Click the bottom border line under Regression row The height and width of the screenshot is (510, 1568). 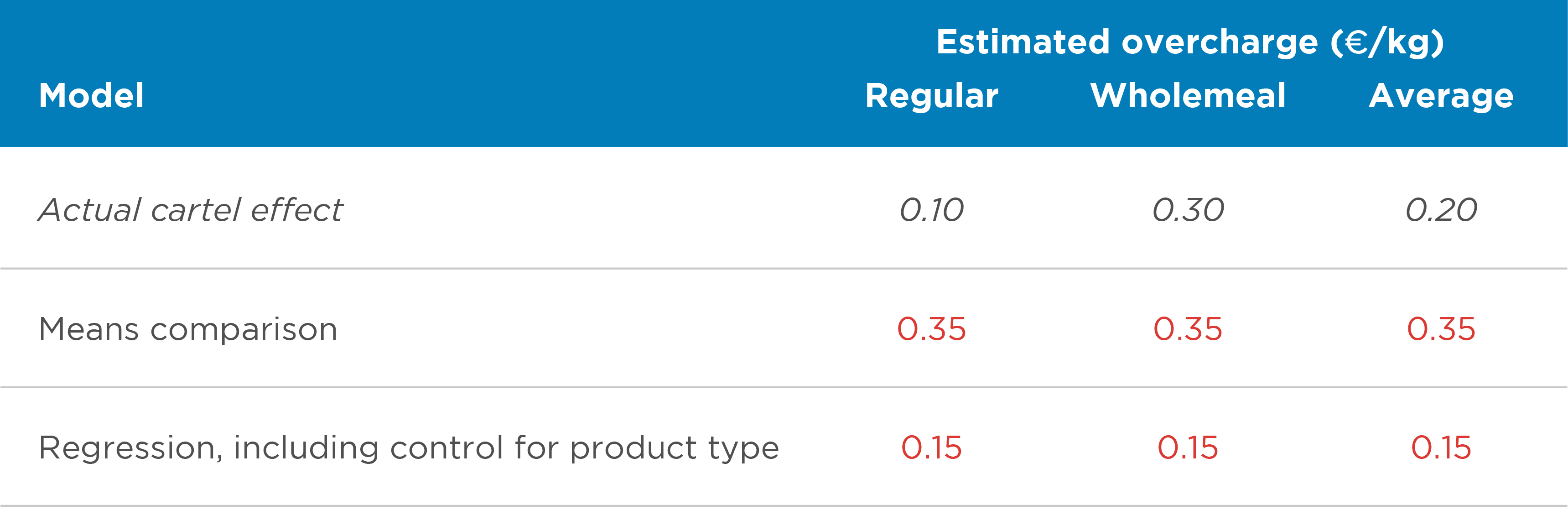(784, 506)
